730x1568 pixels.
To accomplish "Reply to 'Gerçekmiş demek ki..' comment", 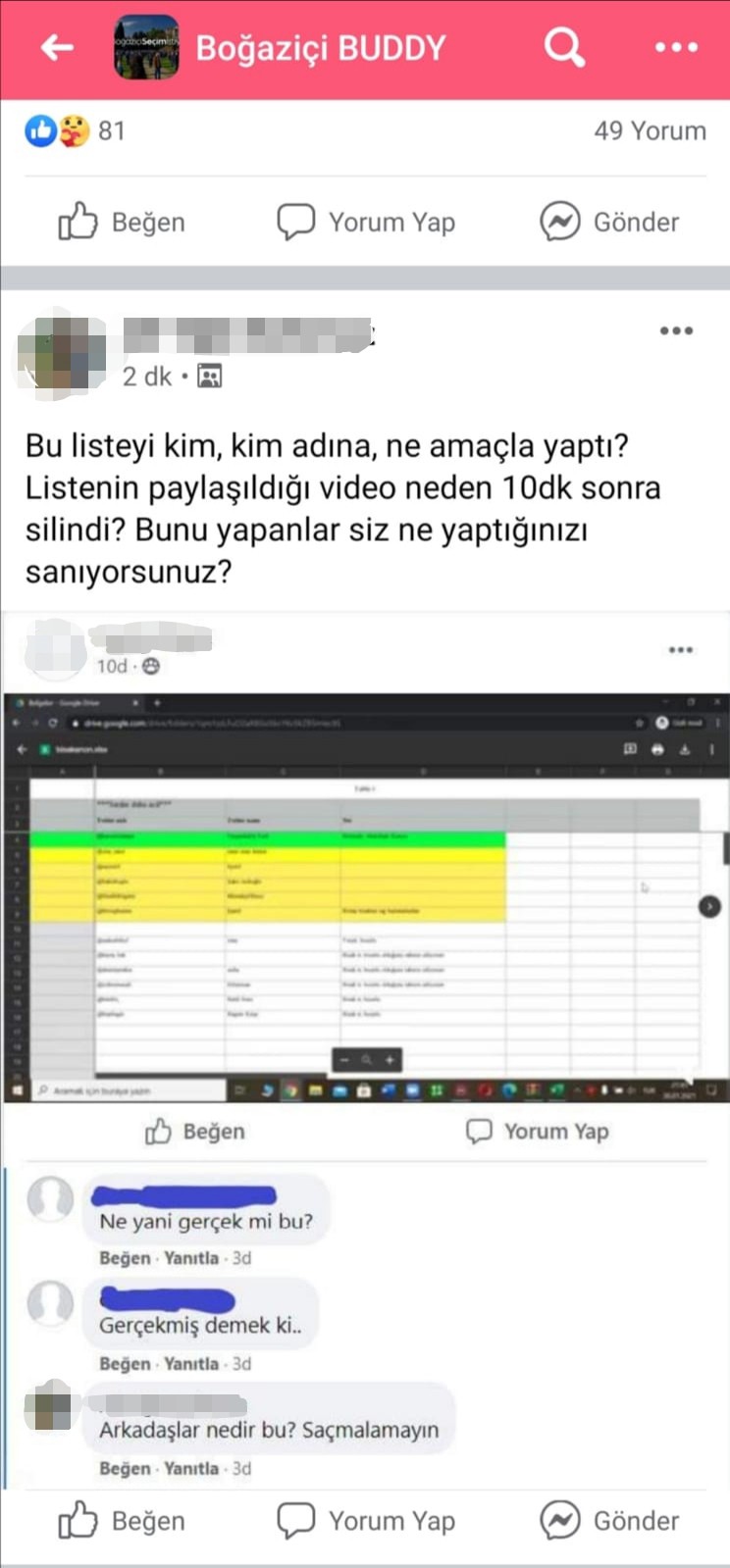I will (191, 1364).
